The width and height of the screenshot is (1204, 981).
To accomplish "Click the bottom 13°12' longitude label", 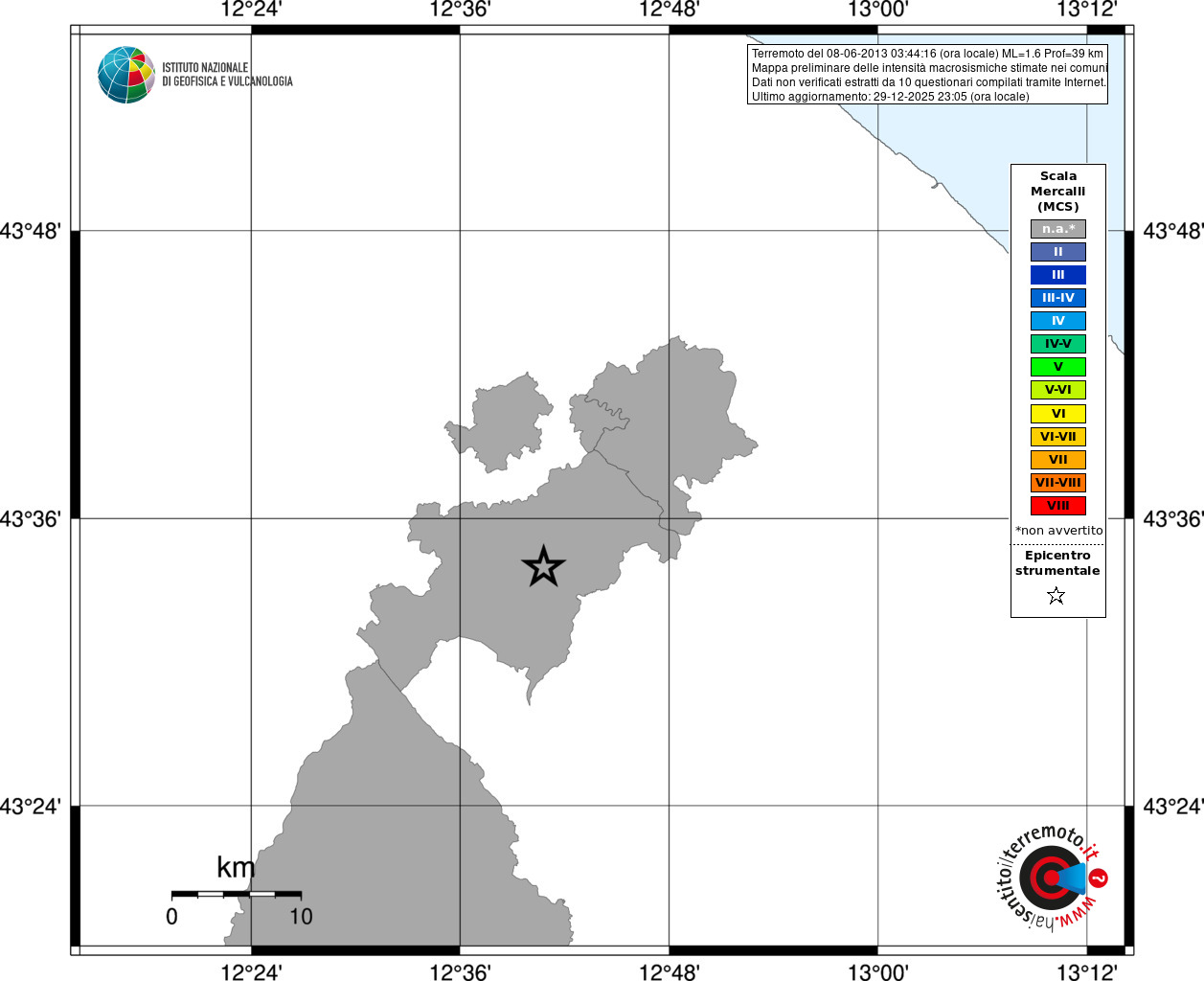I will 1087,972.
